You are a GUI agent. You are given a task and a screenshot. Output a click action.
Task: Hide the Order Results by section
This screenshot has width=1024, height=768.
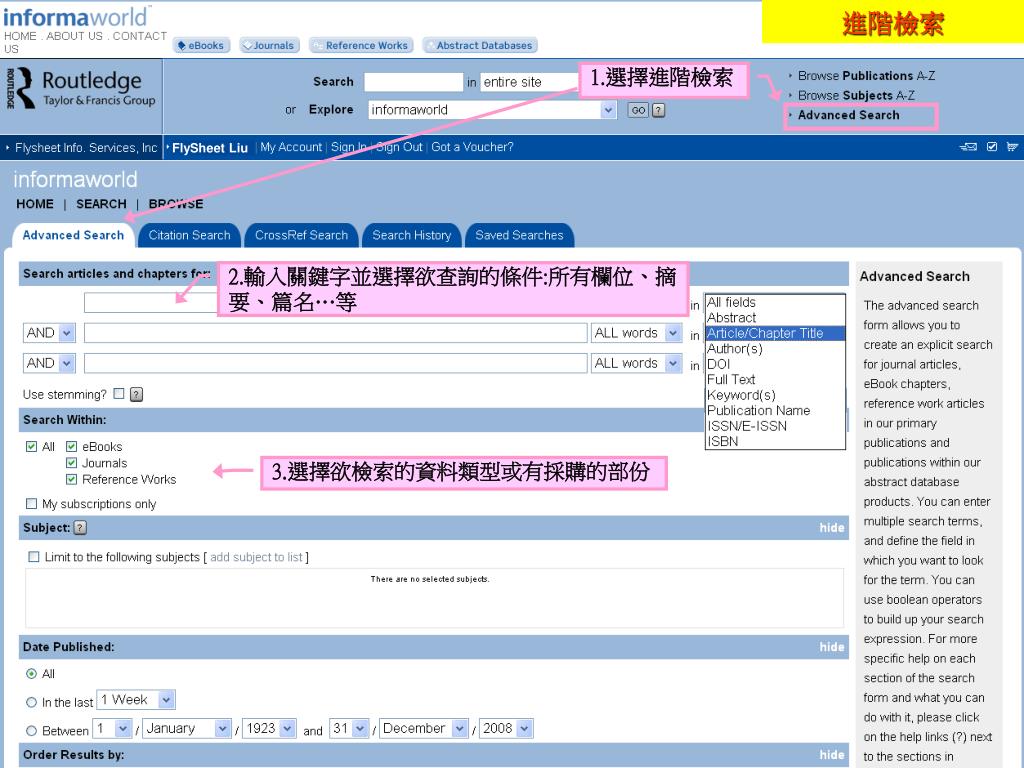click(x=831, y=754)
